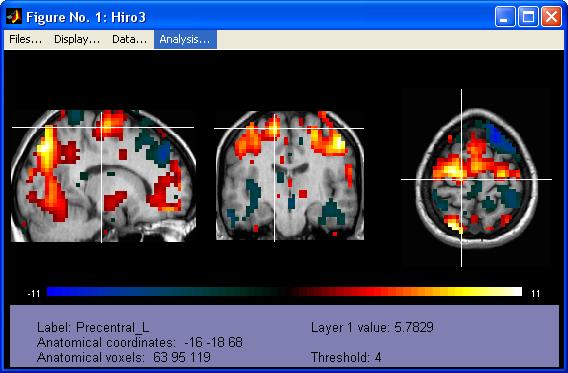568x373 pixels.
Task: Open the Files... menu
Action: pos(25,39)
